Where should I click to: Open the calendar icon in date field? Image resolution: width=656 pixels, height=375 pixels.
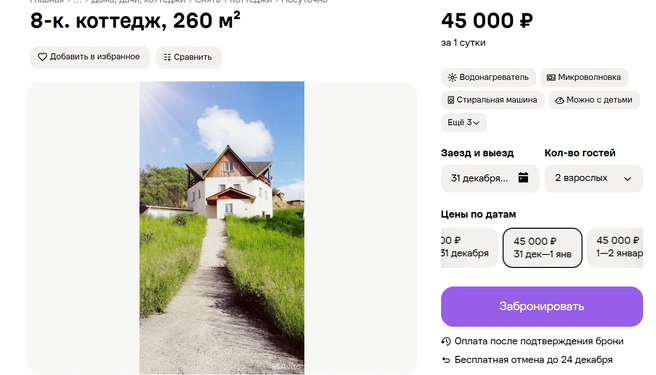(523, 177)
